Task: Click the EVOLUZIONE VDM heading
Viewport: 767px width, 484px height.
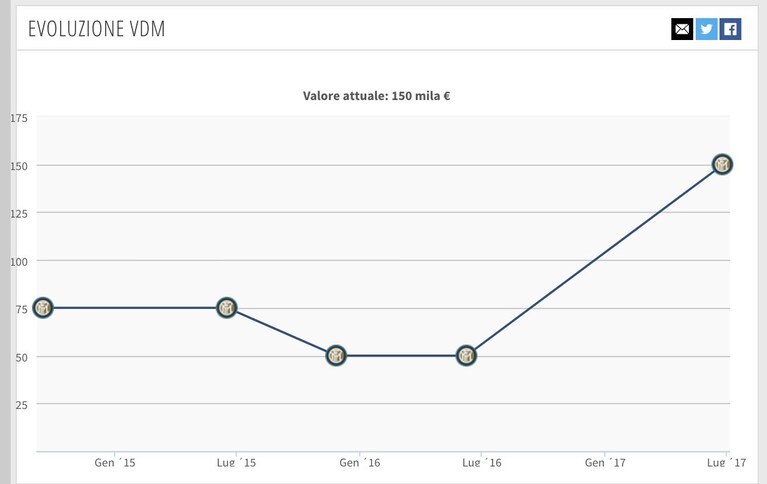Action: 97,29
